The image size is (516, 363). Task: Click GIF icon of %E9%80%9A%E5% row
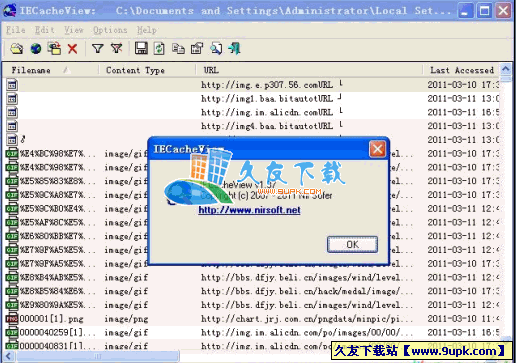[12, 305]
